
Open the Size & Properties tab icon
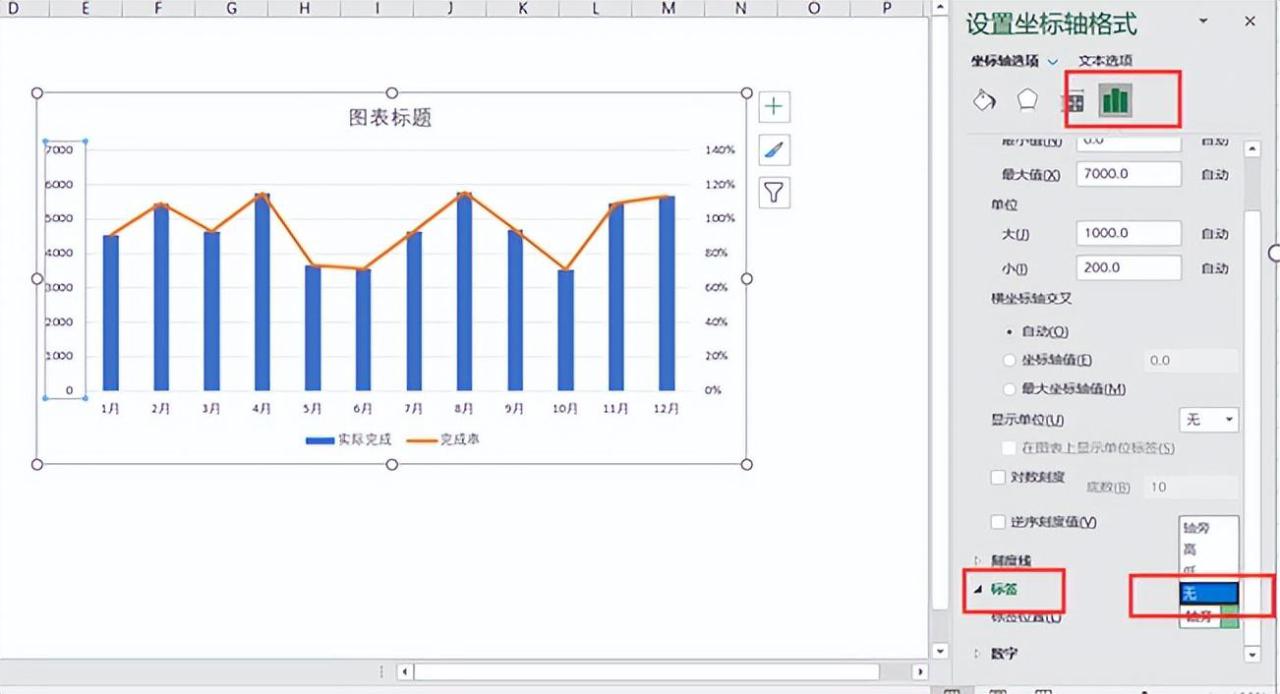coord(1073,101)
